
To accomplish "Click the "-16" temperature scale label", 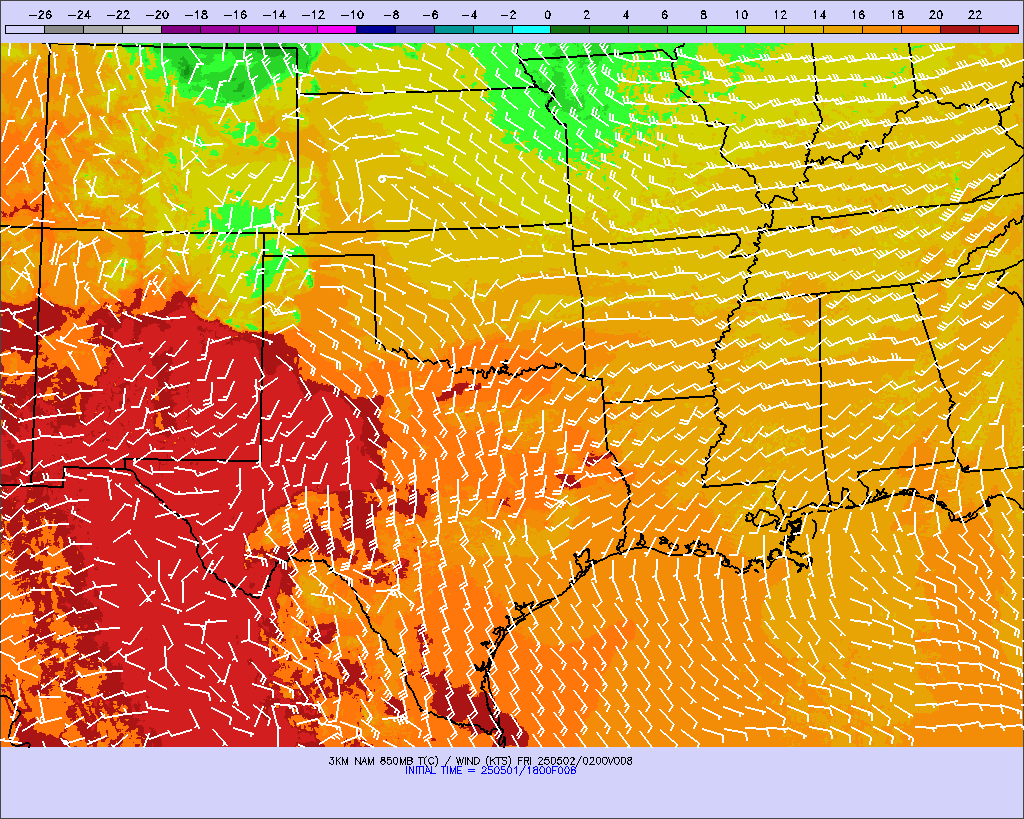I will pos(235,15).
